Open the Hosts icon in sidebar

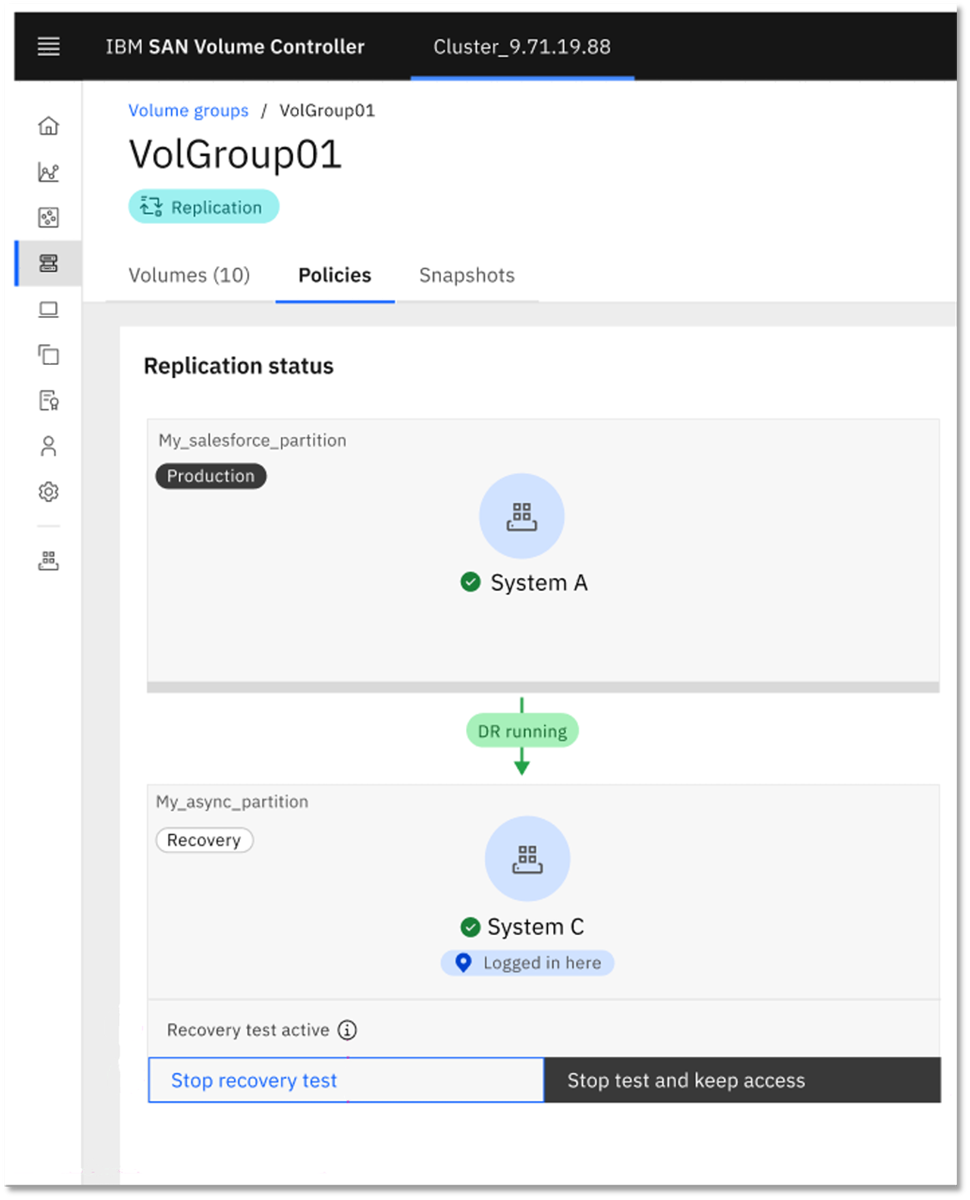pos(47,309)
